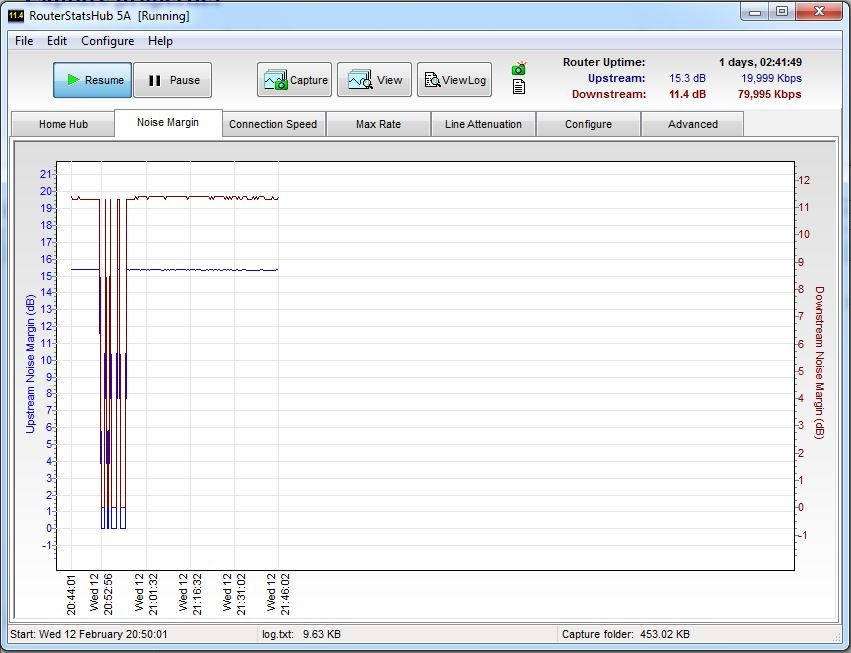851x653 pixels.
Task: Open the Help menu
Action: point(160,41)
